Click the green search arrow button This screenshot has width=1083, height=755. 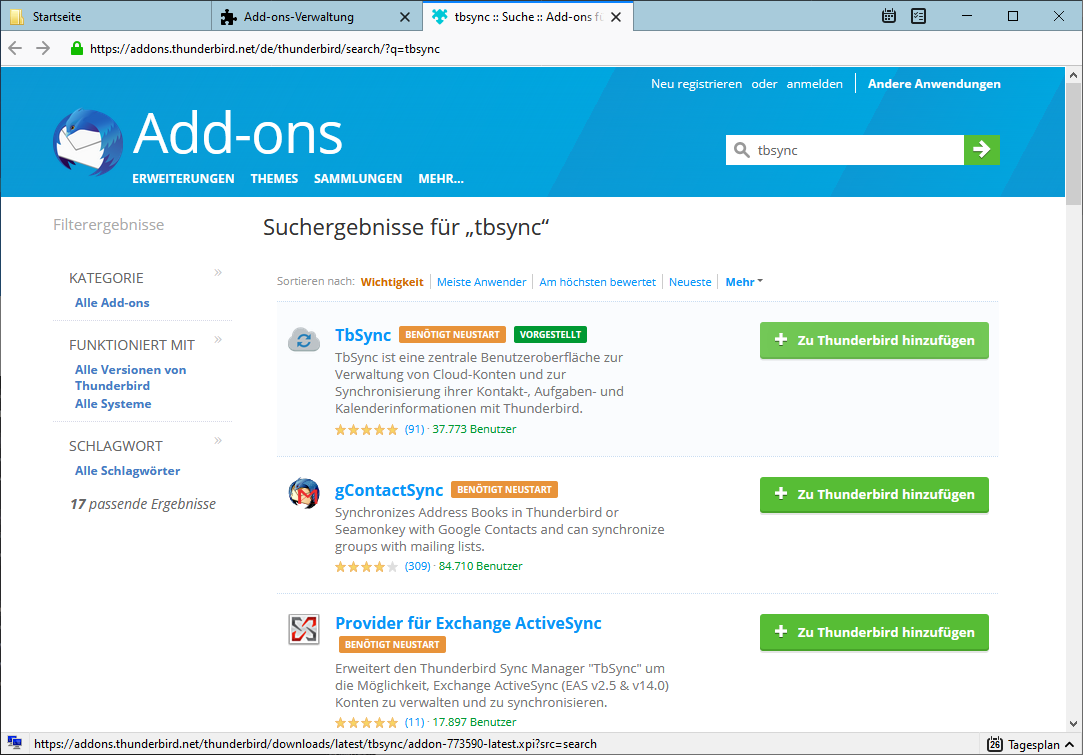981,149
